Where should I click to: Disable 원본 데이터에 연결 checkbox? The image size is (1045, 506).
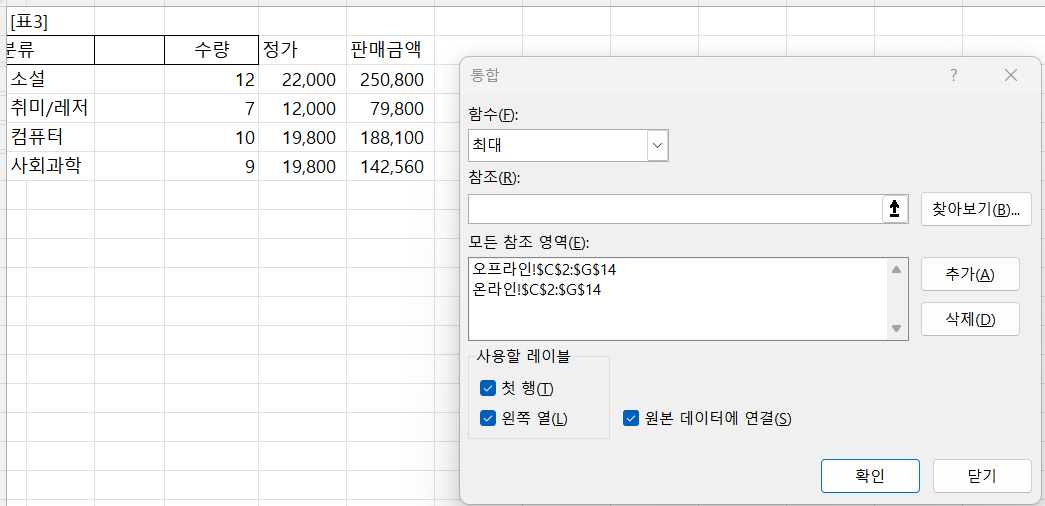pyautogui.click(x=631, y=418)
